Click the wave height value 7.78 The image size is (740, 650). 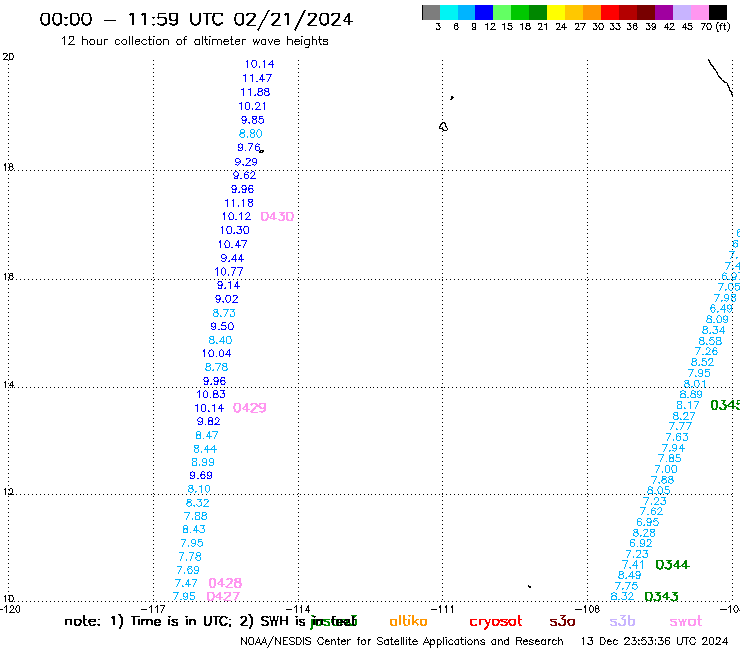coord(190,557)
